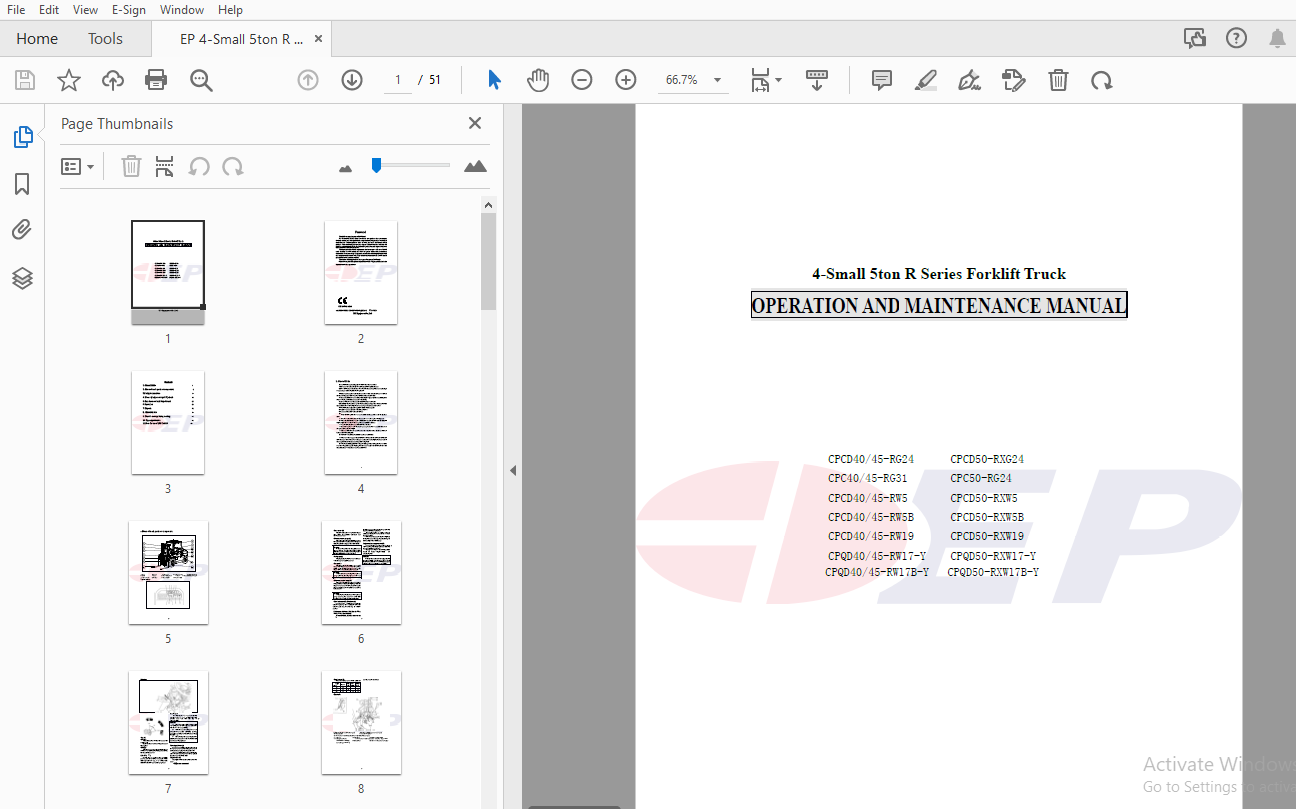This screenshot has width=1296, height=809.
Task: Open the E-Sign menu
Action: [x=128, y=10]
